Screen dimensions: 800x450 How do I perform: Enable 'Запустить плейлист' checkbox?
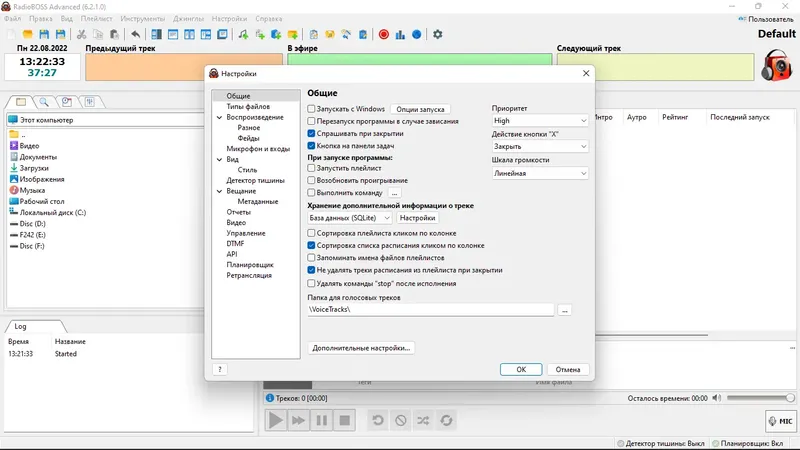(x=311, y=168)
